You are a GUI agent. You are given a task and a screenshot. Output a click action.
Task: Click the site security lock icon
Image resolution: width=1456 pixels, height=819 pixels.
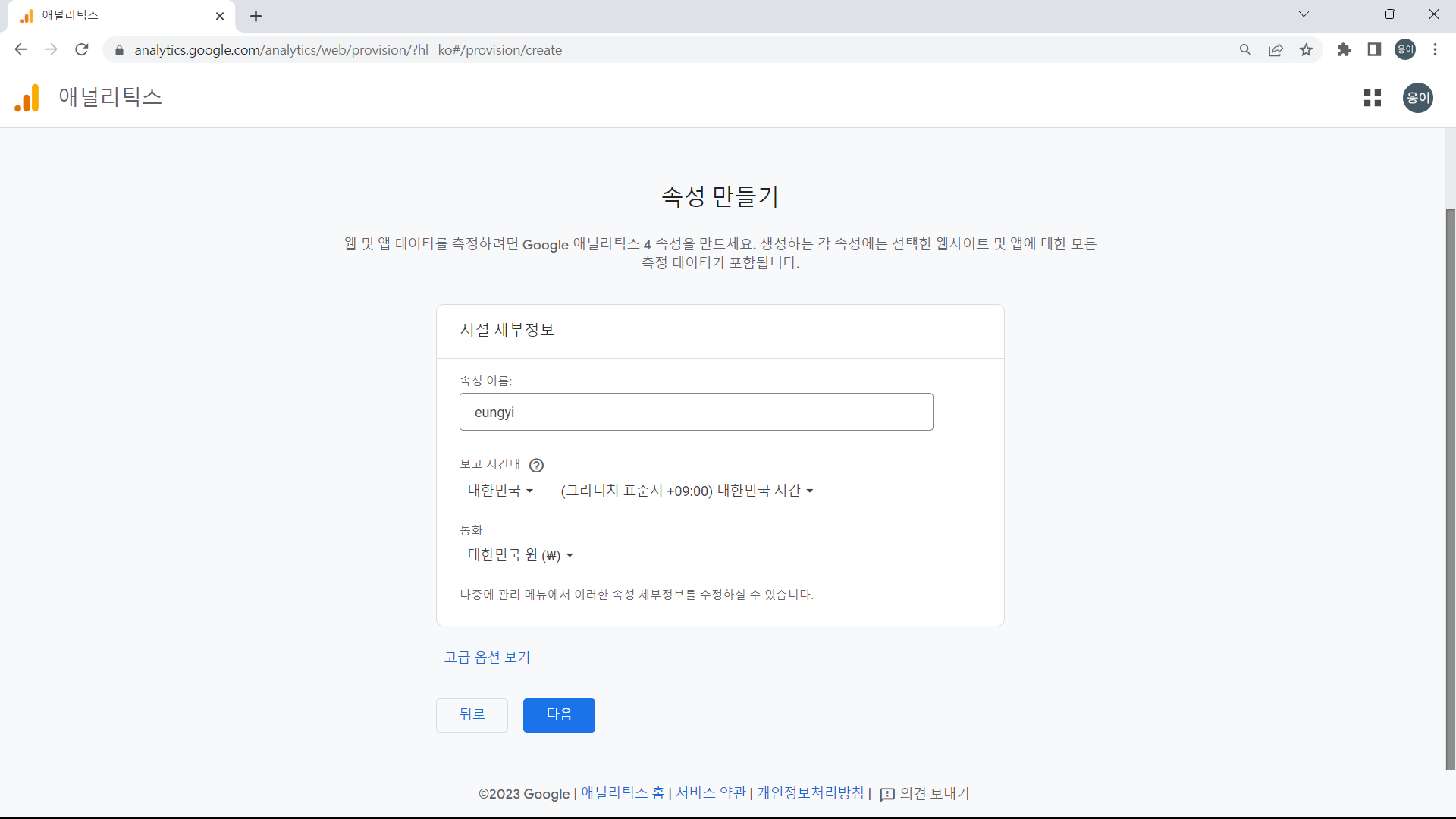tap(119, 50)
